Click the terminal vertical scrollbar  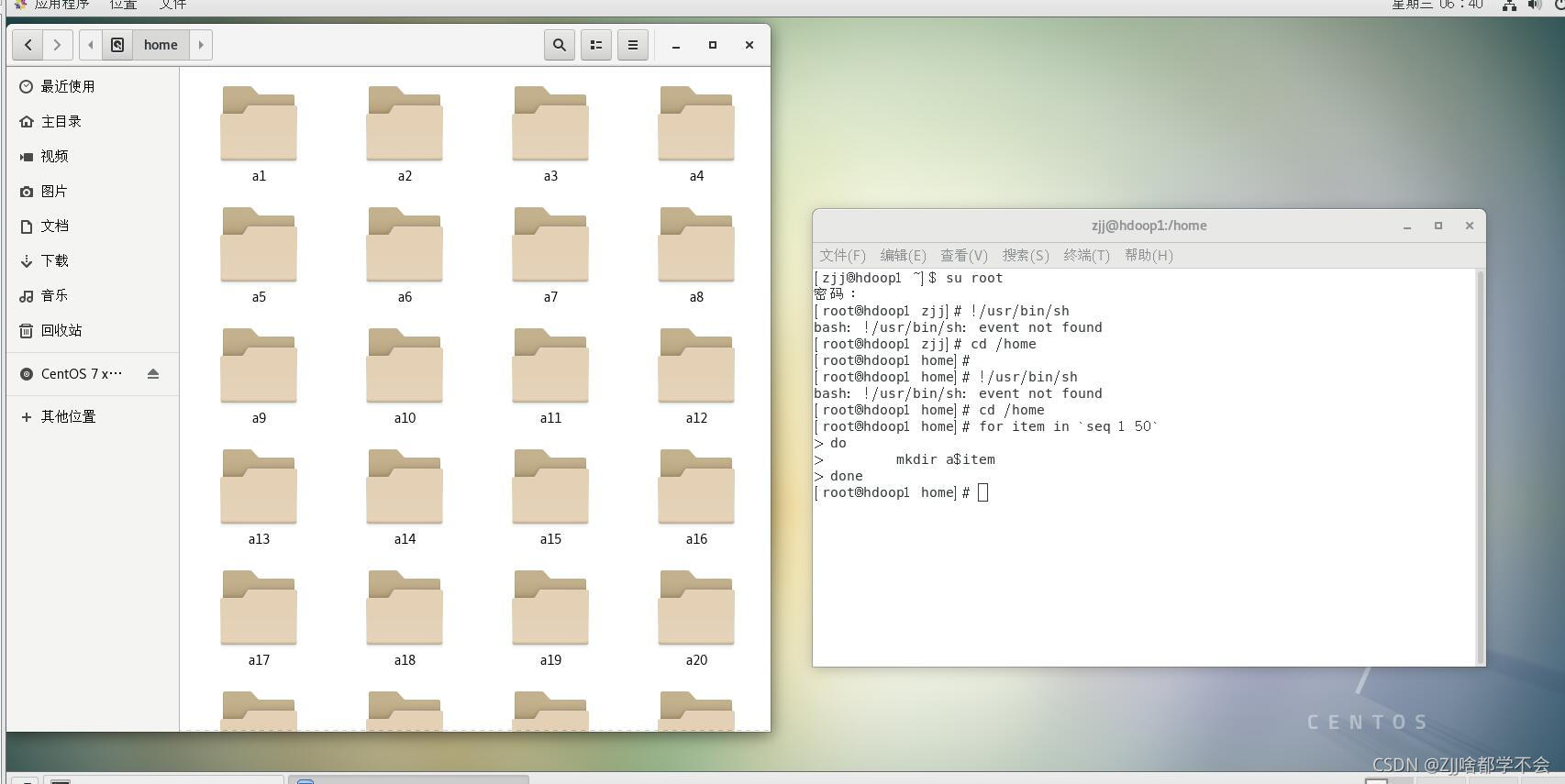1480,467
